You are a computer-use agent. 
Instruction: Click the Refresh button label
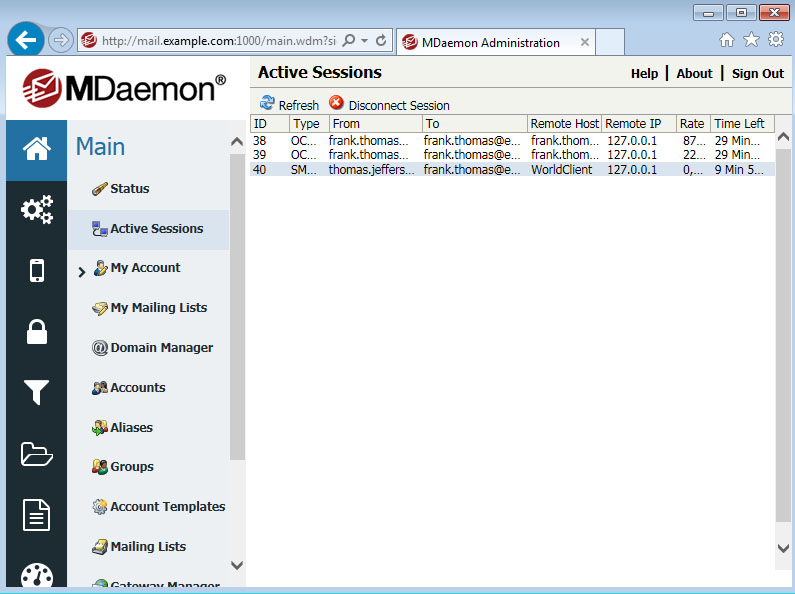tap(299, 105)
